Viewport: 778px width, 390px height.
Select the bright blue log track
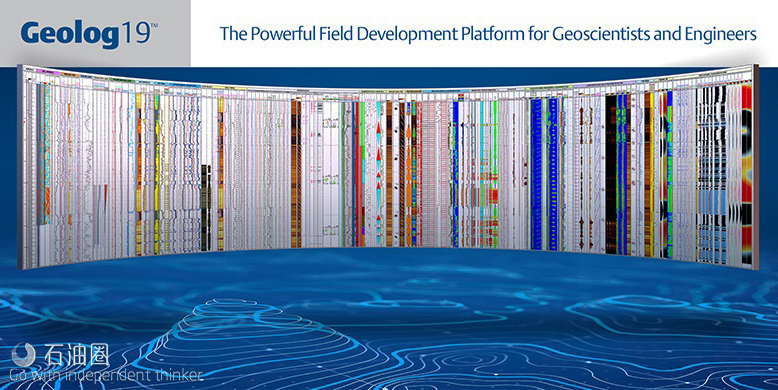(x=536, y=174)
